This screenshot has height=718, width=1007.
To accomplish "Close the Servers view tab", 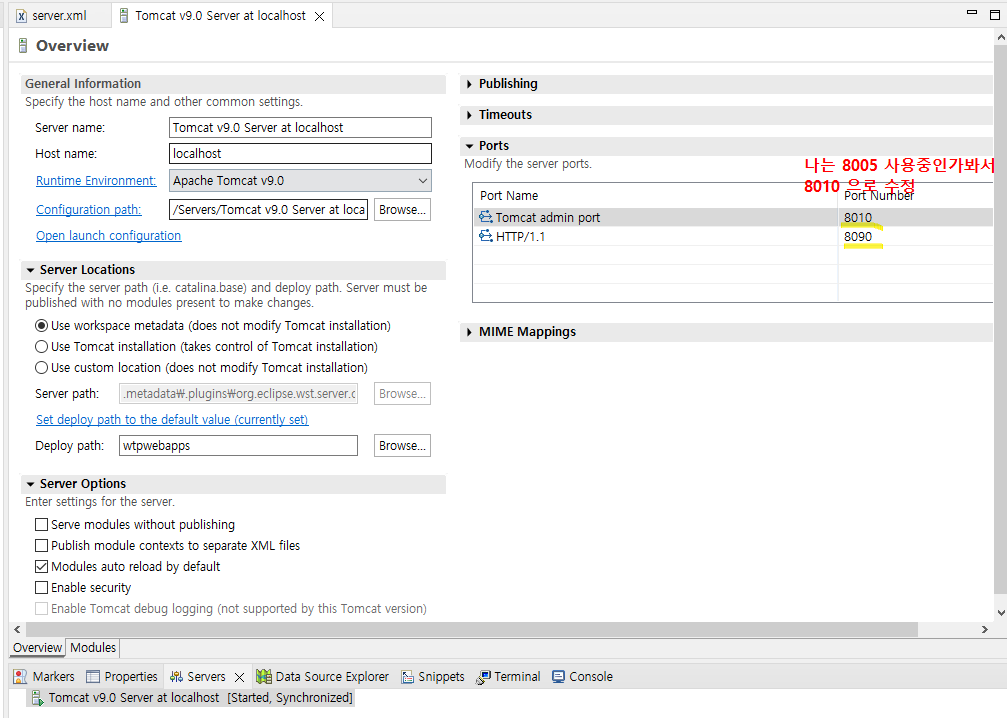I will [x=240, y=677].
